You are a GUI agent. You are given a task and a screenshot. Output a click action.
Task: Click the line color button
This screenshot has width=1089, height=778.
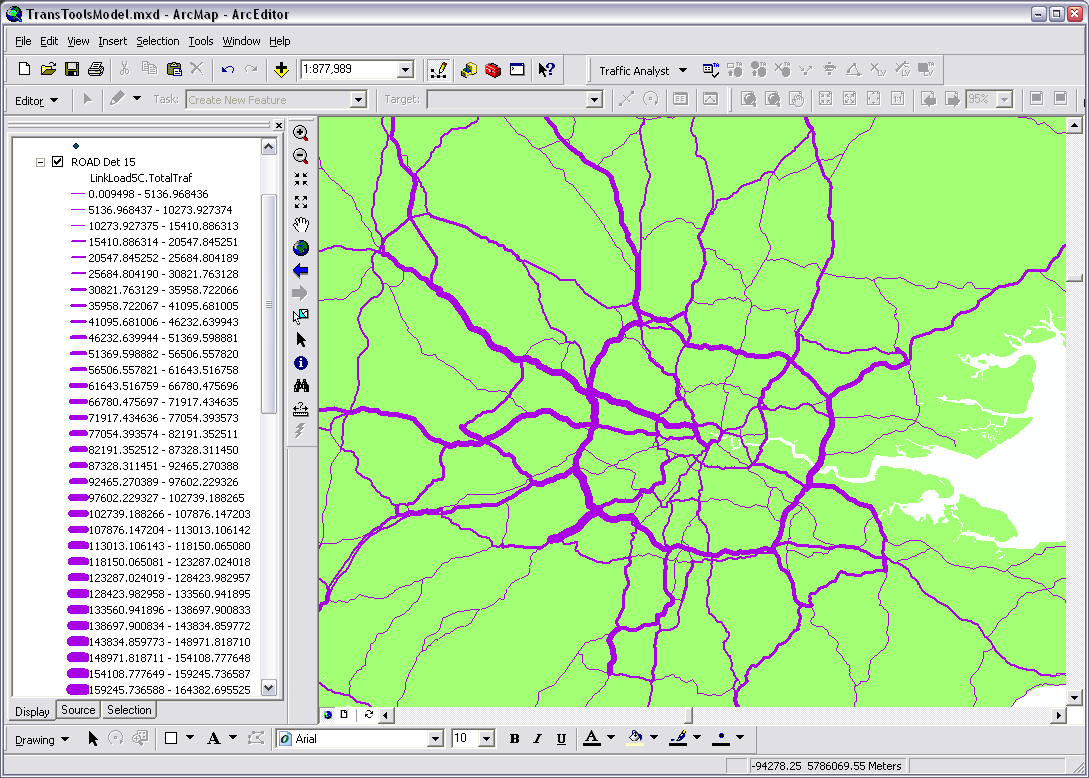(678, 738)
